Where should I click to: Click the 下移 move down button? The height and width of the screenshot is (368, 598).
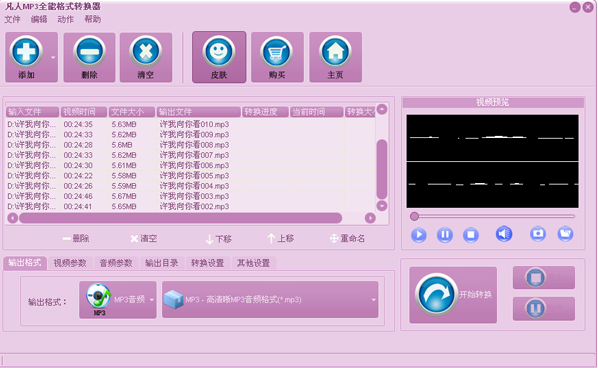coord(219,239)
